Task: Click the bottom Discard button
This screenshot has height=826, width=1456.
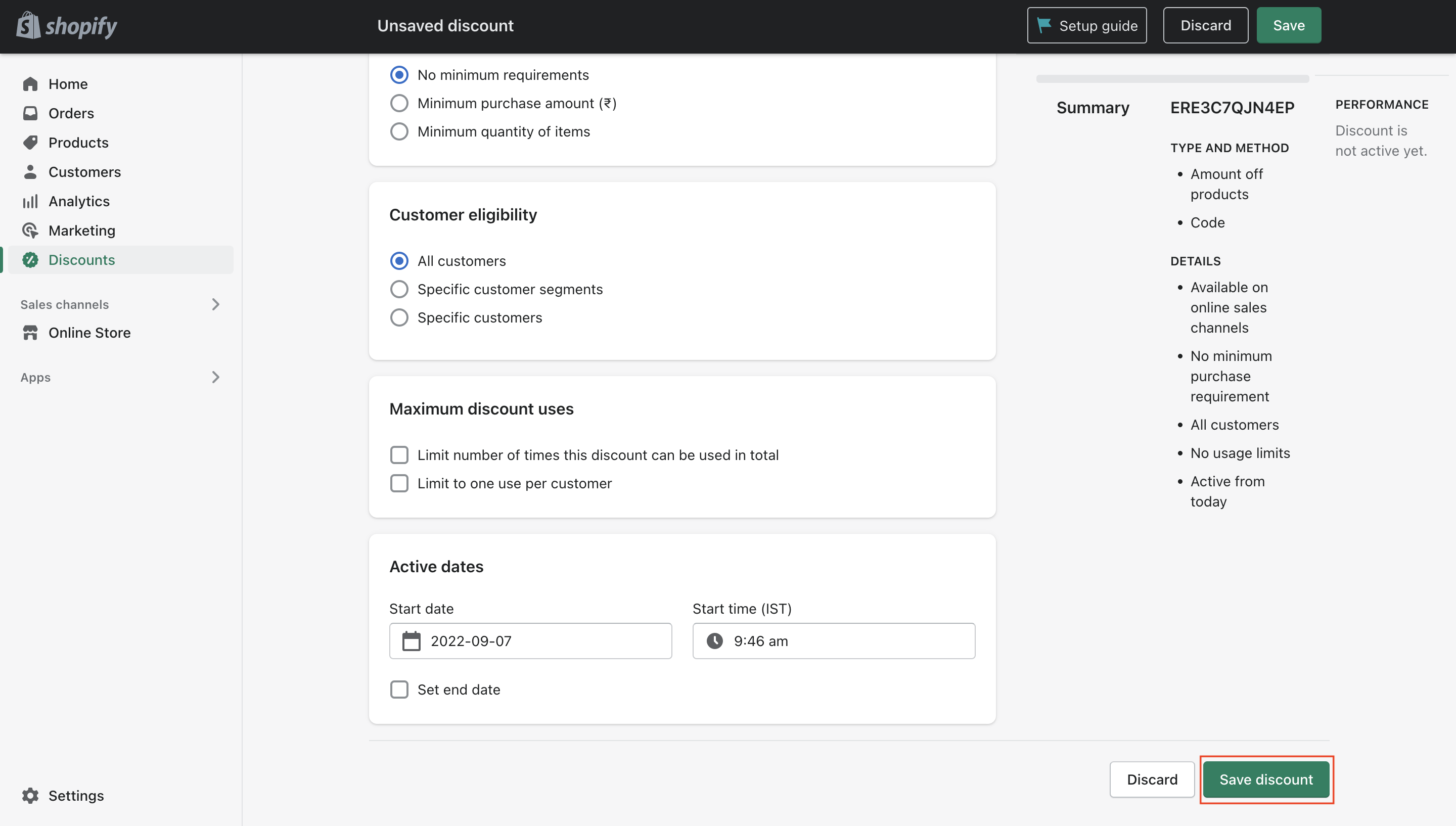Action: (x=1152, y=779)
